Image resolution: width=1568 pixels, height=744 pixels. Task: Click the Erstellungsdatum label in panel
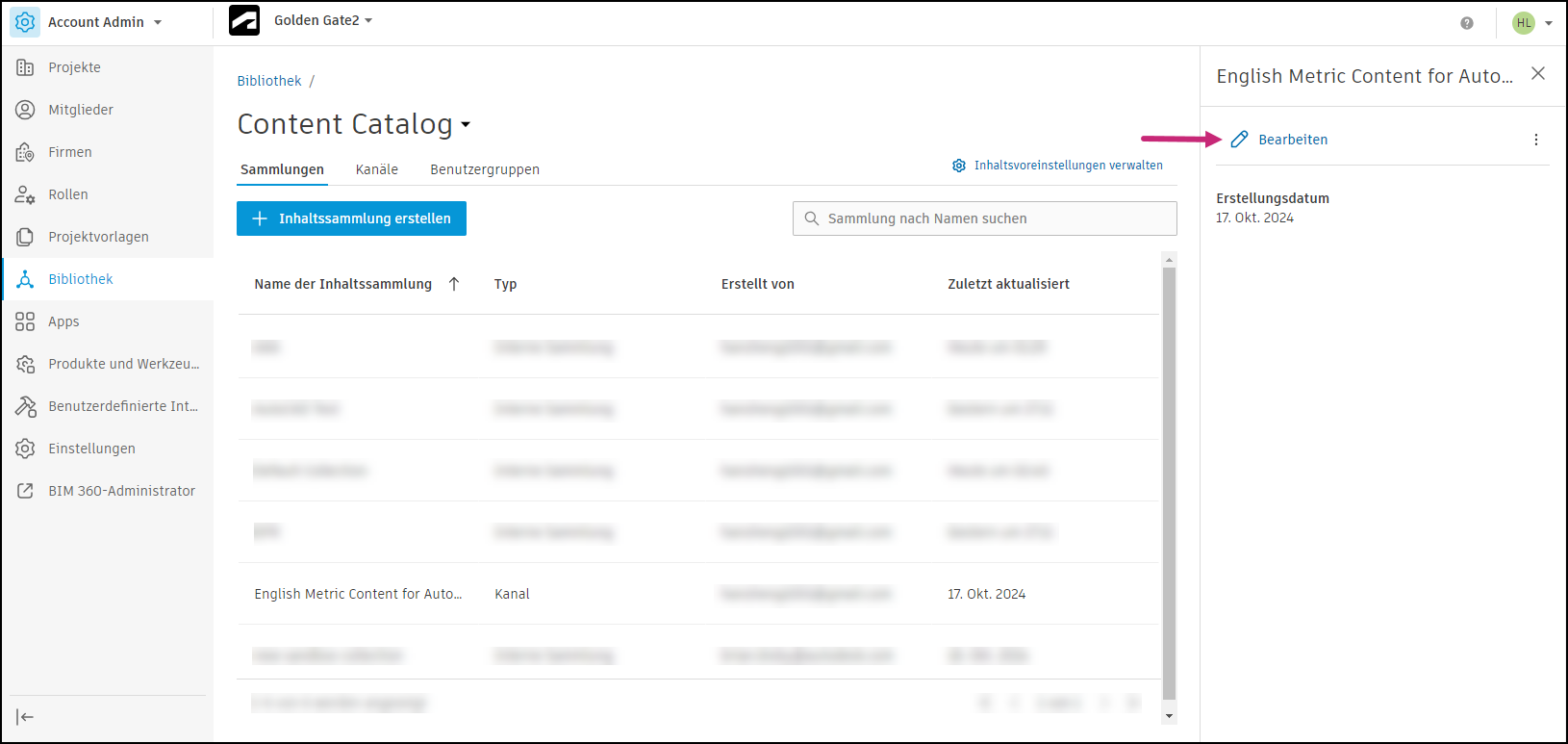point(1273,198)
